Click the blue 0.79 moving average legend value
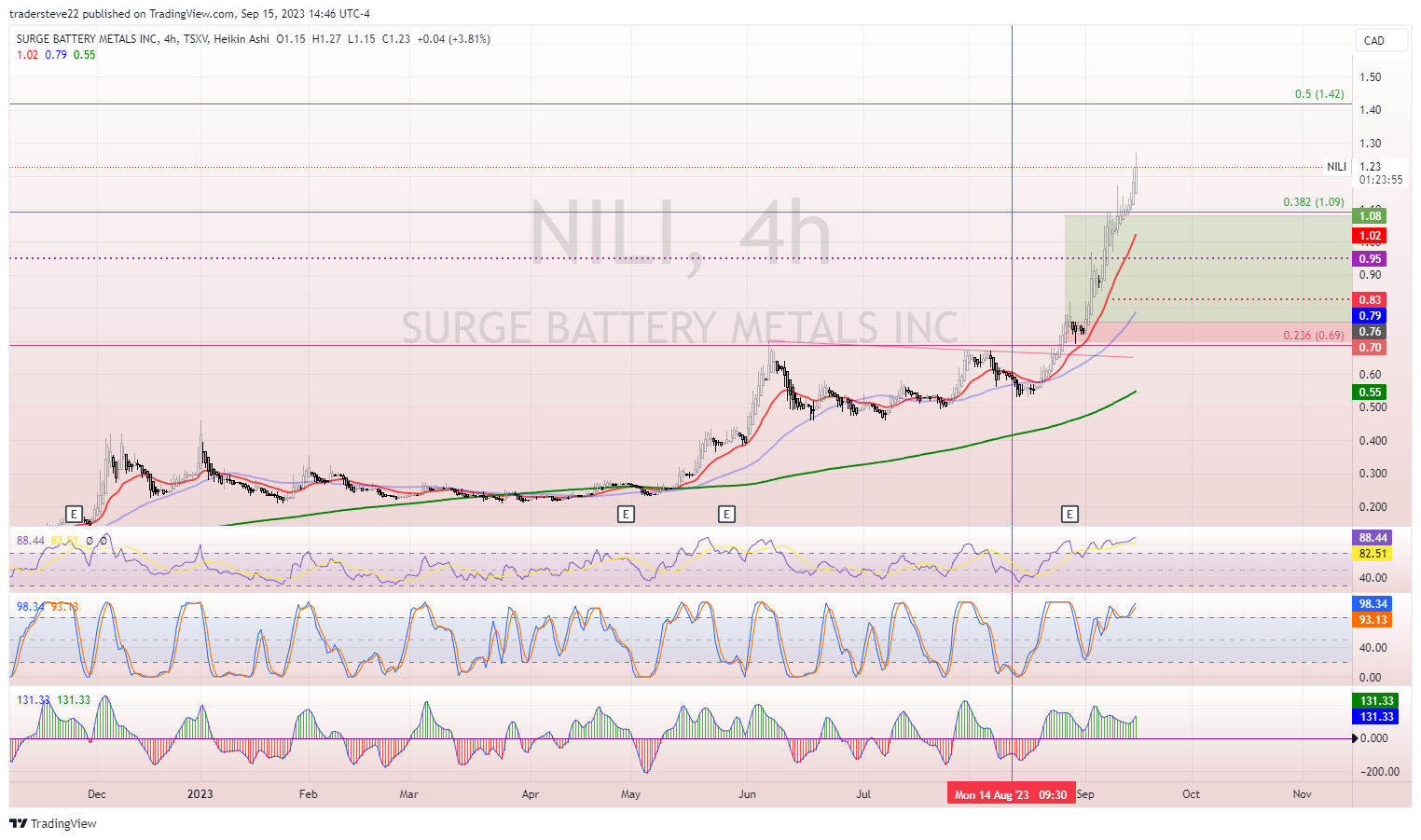Screen dimensions: 1421x840 point(56,55)
